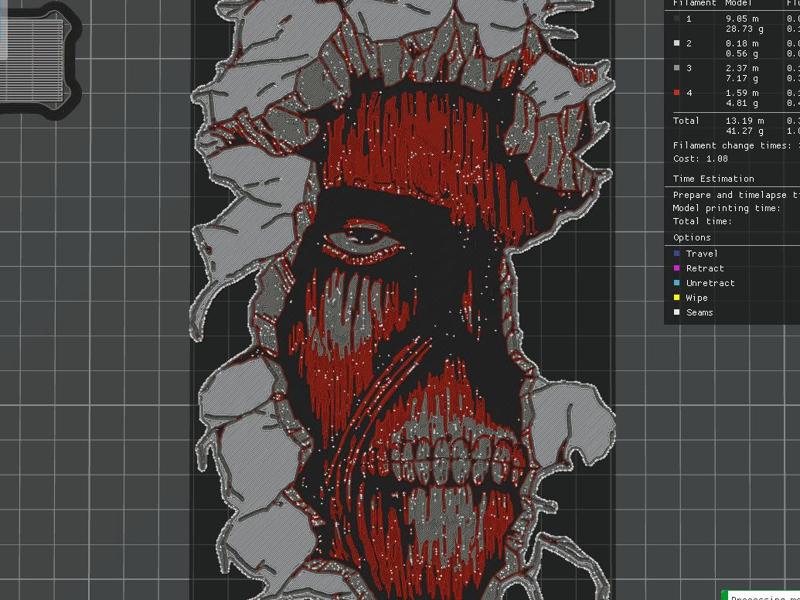Viewport: 800px width, 600px height.
Task: Click the white Filament 2 swatch
Action: click(x=677, y=44)
